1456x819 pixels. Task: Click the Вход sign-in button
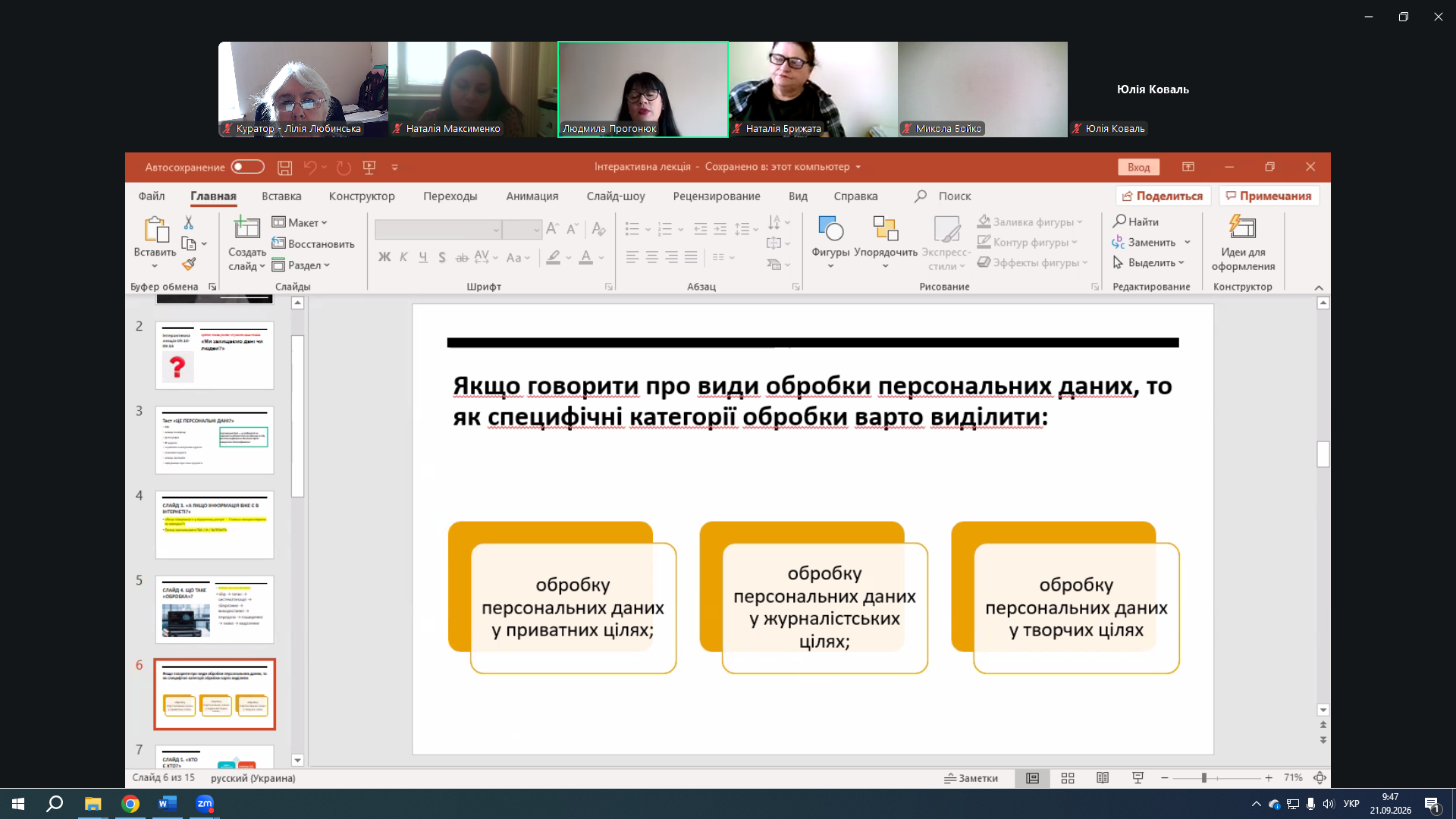pos(1138,168)
